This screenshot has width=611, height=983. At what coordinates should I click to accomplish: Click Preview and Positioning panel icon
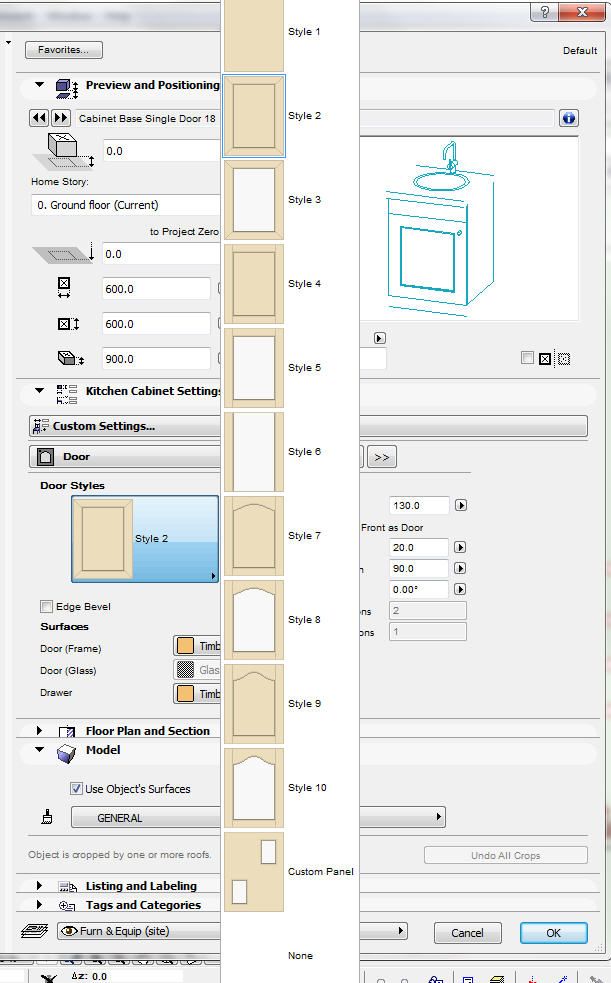(66, 88)
